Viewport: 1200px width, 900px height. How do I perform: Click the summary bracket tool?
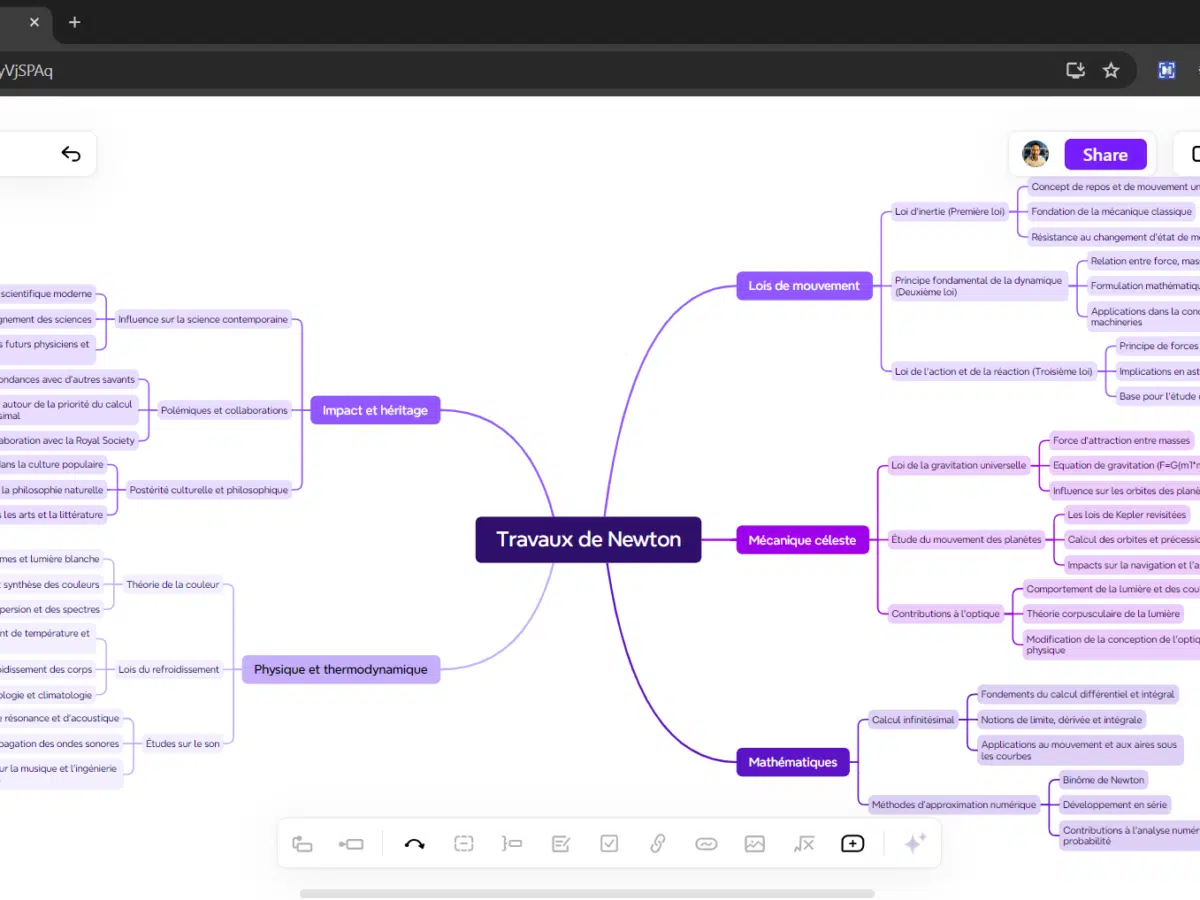click(x=512, y=844)
